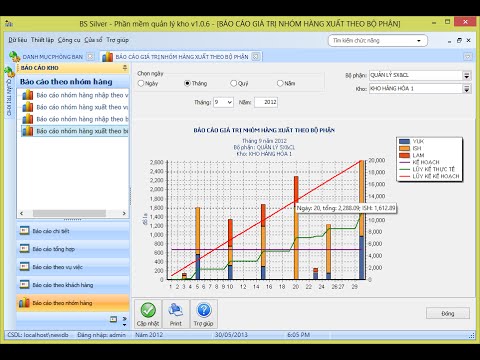The width and height of the screenshot is (480, 360).
Task: Select the Quý radio button
Action: [x=234, y=83]
